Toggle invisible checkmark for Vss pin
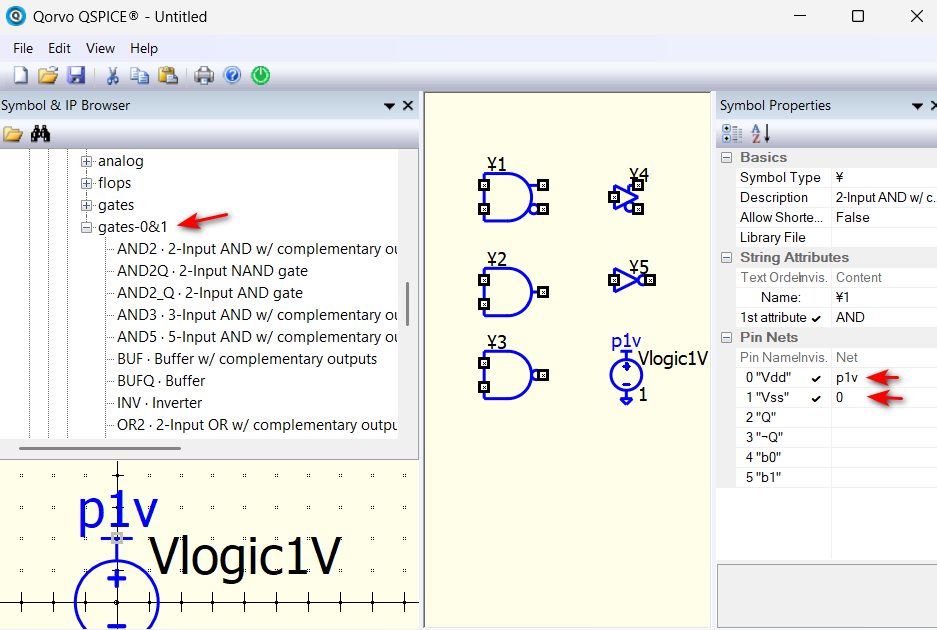The width and height of the screenshot is (937, 630). tap(817, 398)
